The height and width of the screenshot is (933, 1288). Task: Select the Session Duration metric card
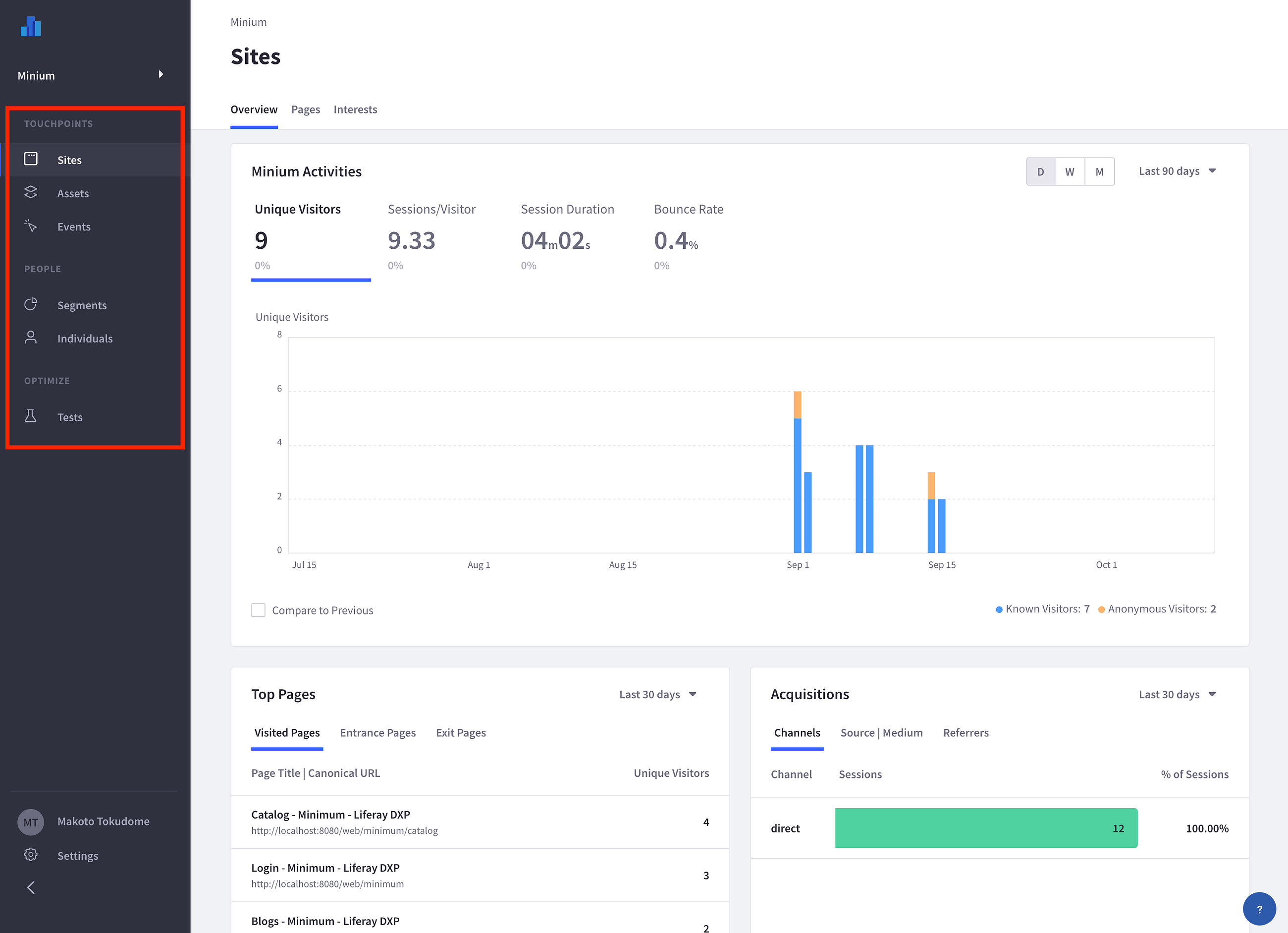[567, 238]
